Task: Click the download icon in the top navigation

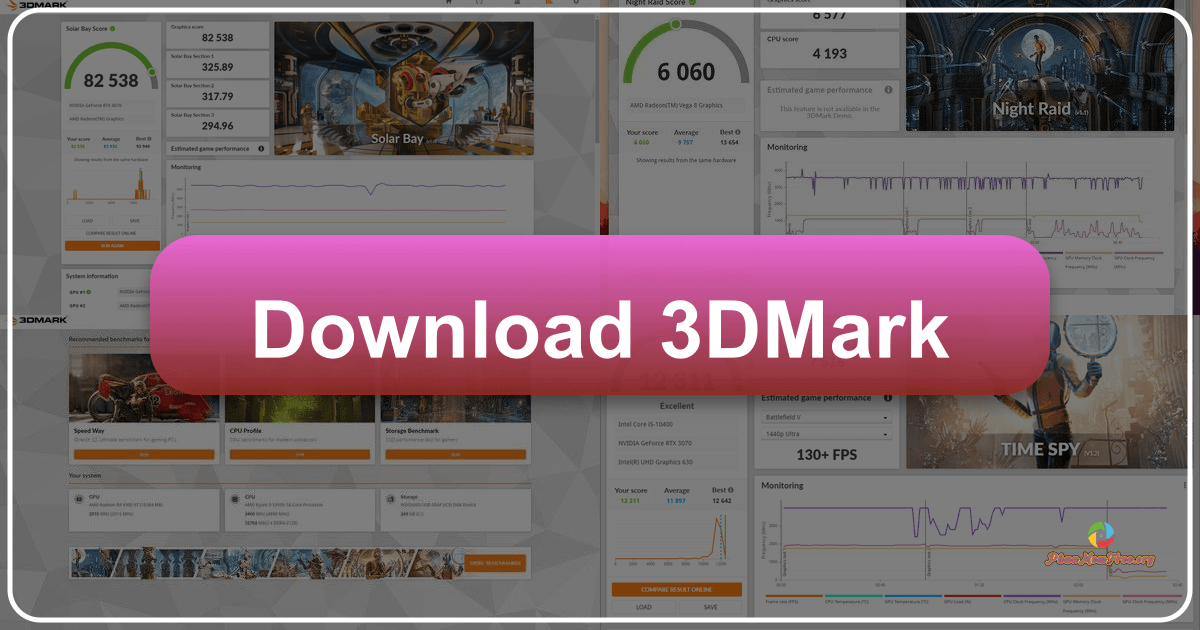Action: point(517,3)
